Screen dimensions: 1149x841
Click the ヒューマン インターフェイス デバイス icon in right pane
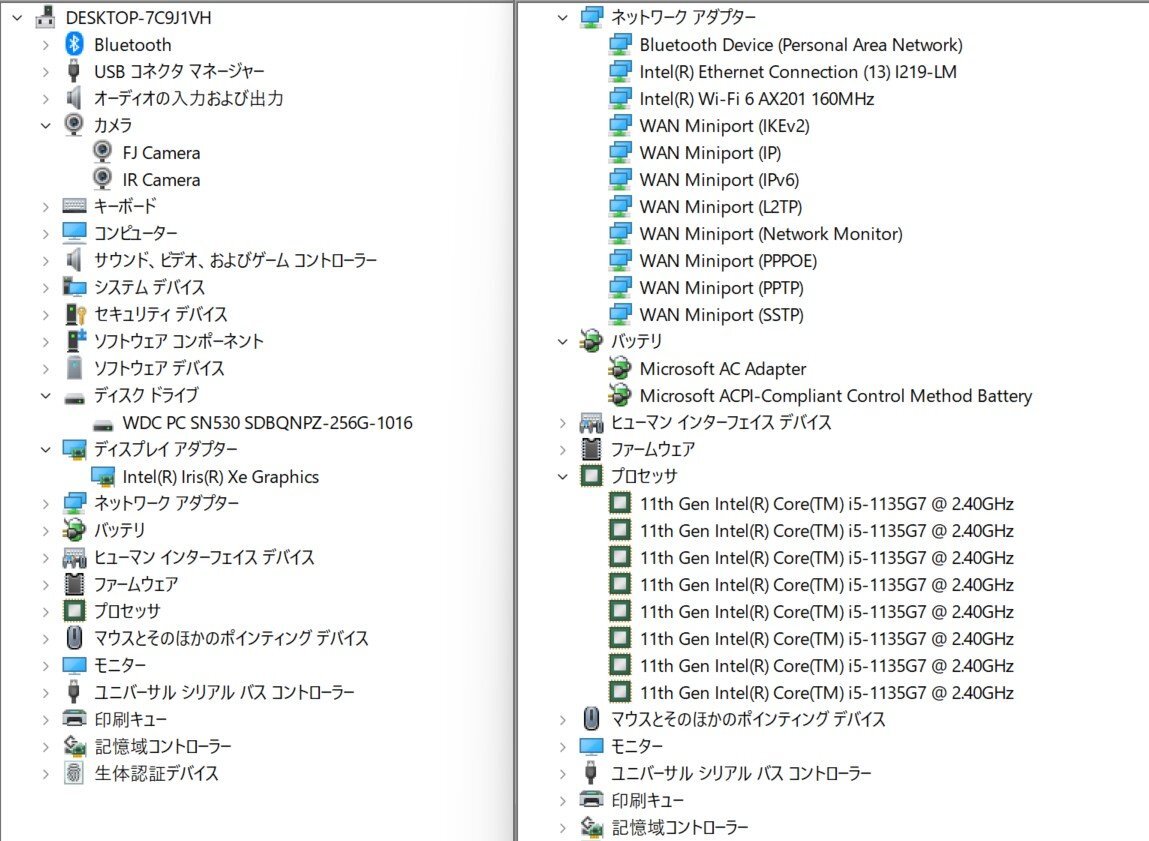coord(591,423)
